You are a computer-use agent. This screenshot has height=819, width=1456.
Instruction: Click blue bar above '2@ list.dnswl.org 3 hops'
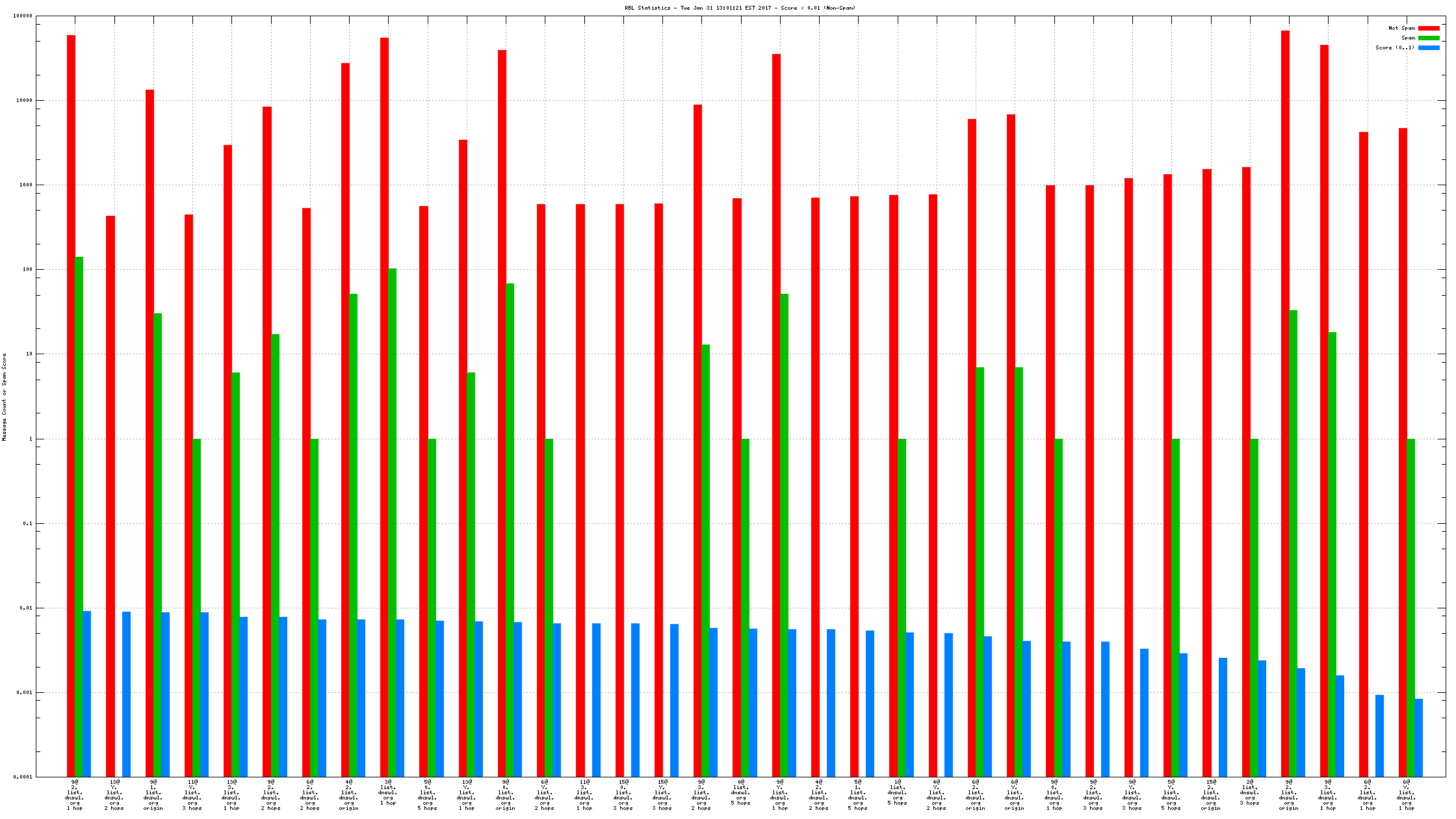pos(1262,718)
